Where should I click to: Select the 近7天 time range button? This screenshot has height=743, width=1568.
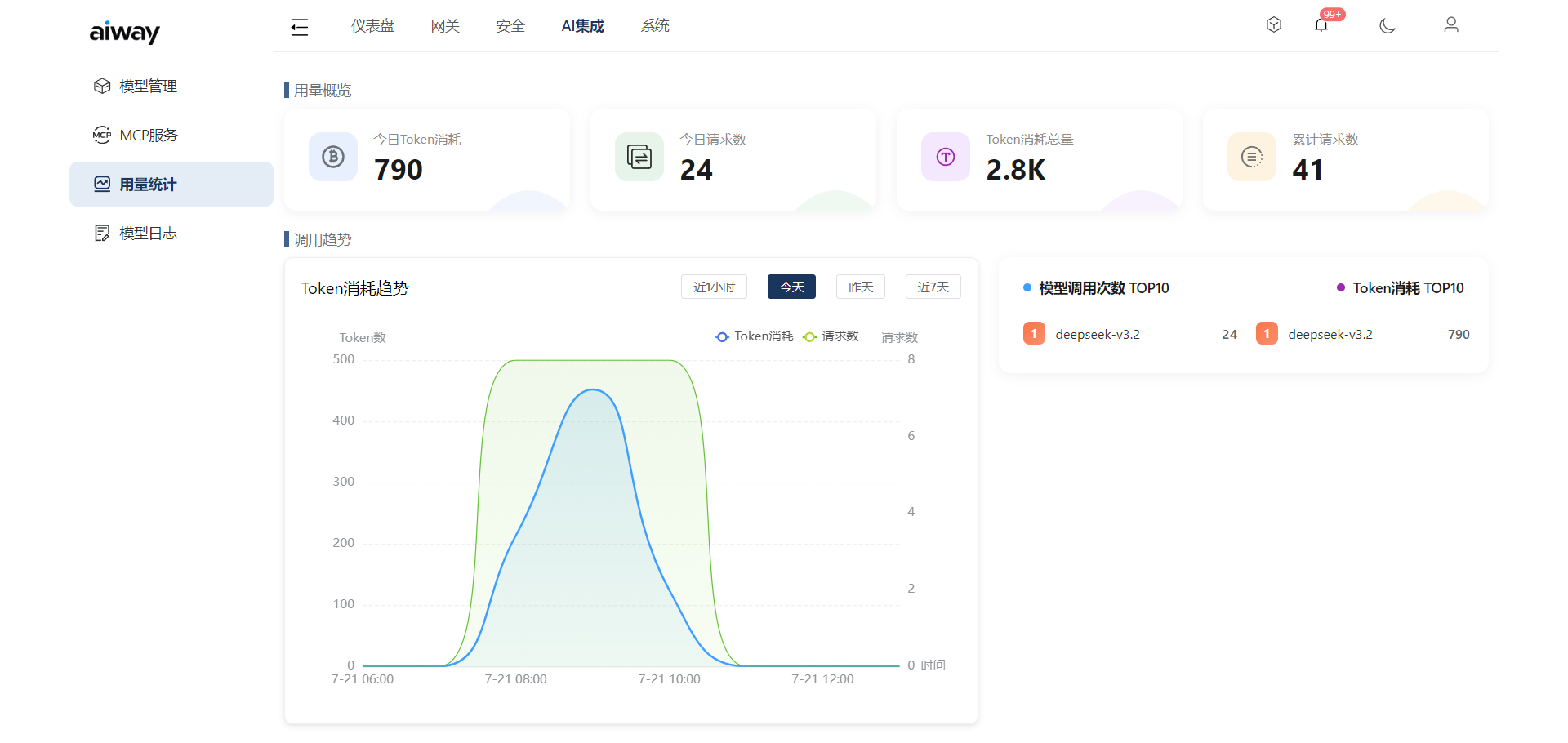(933, 287)
